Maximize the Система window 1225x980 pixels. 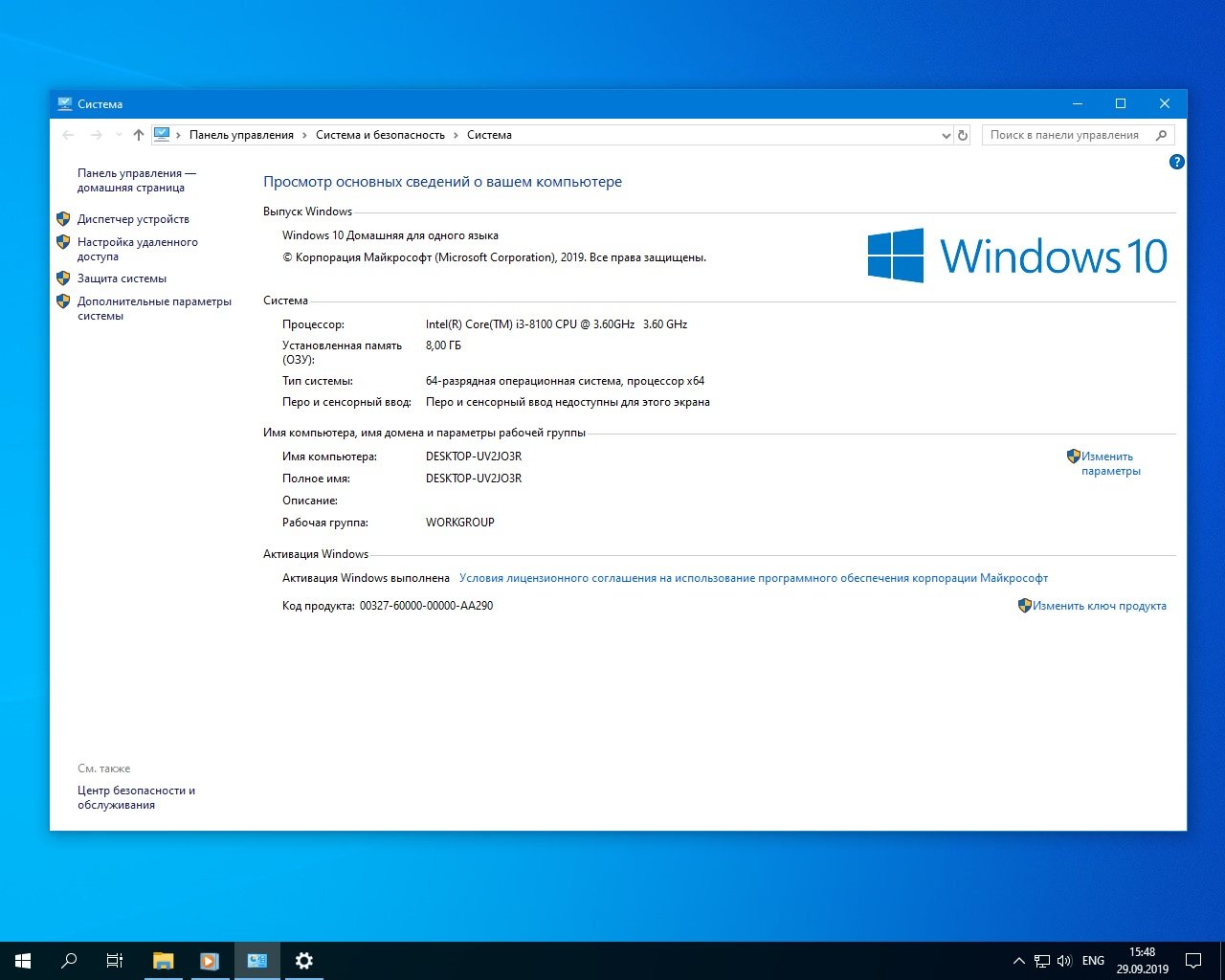pyautogui.click(x=1121, y=103)
